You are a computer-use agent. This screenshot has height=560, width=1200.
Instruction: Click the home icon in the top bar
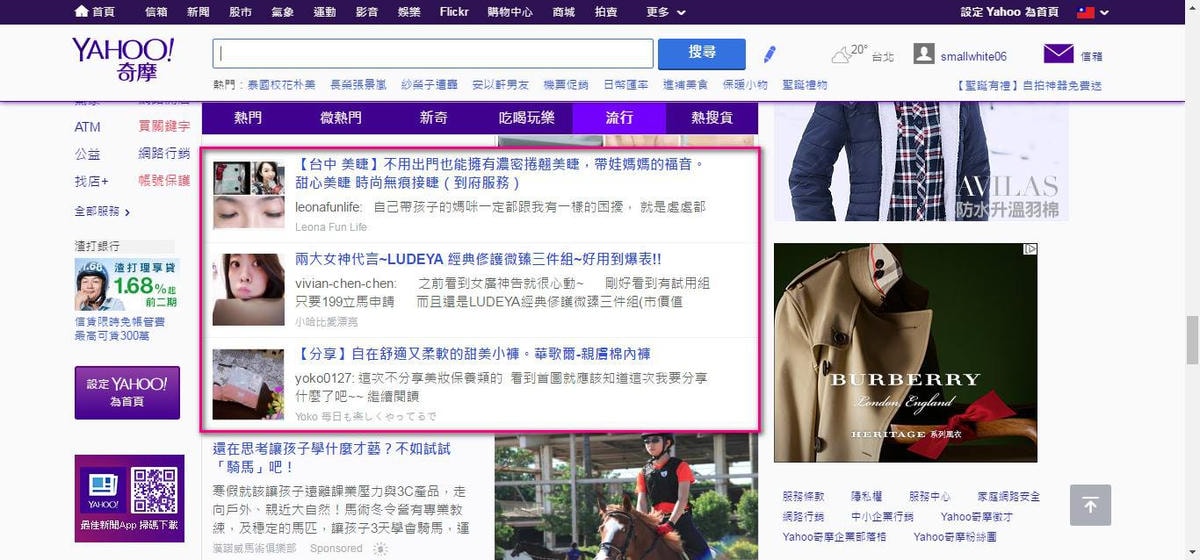point(81,12)
